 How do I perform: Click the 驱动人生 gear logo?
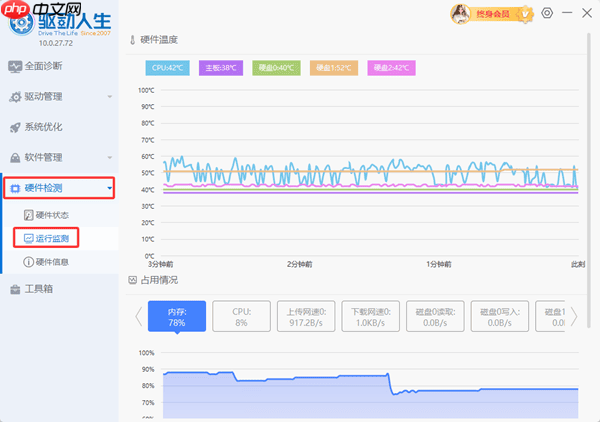coord(21,24)
